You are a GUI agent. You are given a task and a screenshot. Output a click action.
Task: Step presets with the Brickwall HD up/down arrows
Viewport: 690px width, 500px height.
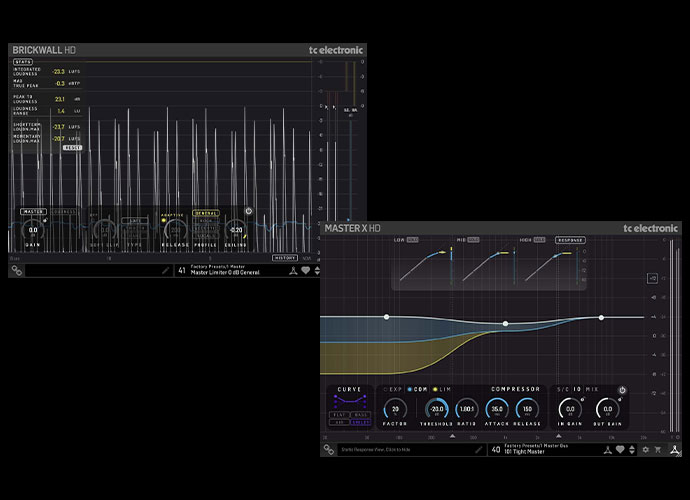coord(317,271)
